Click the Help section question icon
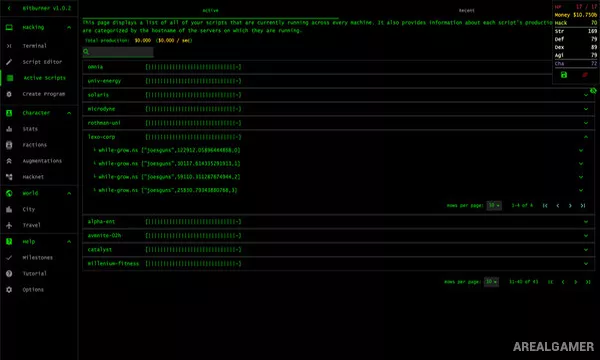This screenshot has width=600, height=360. (x=9, y=241)
